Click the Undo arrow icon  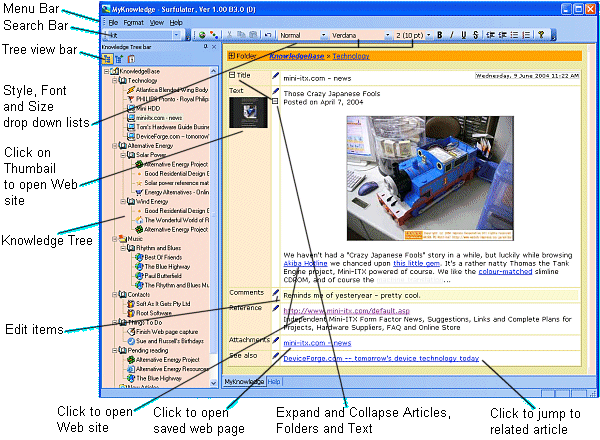click(268, 35)
